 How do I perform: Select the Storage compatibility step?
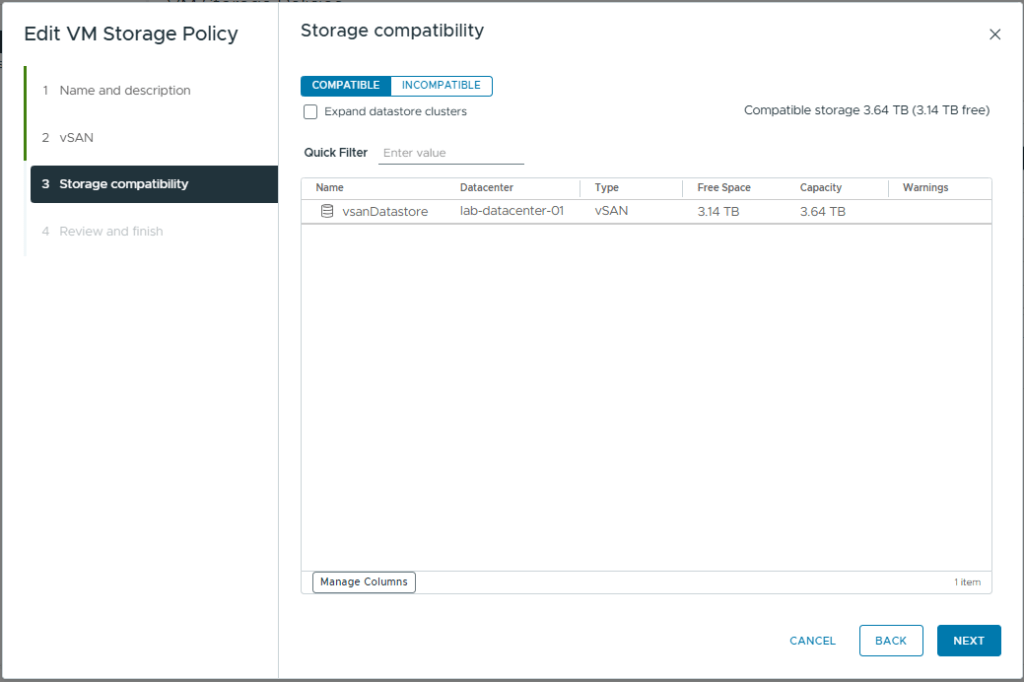pos(123,184)
